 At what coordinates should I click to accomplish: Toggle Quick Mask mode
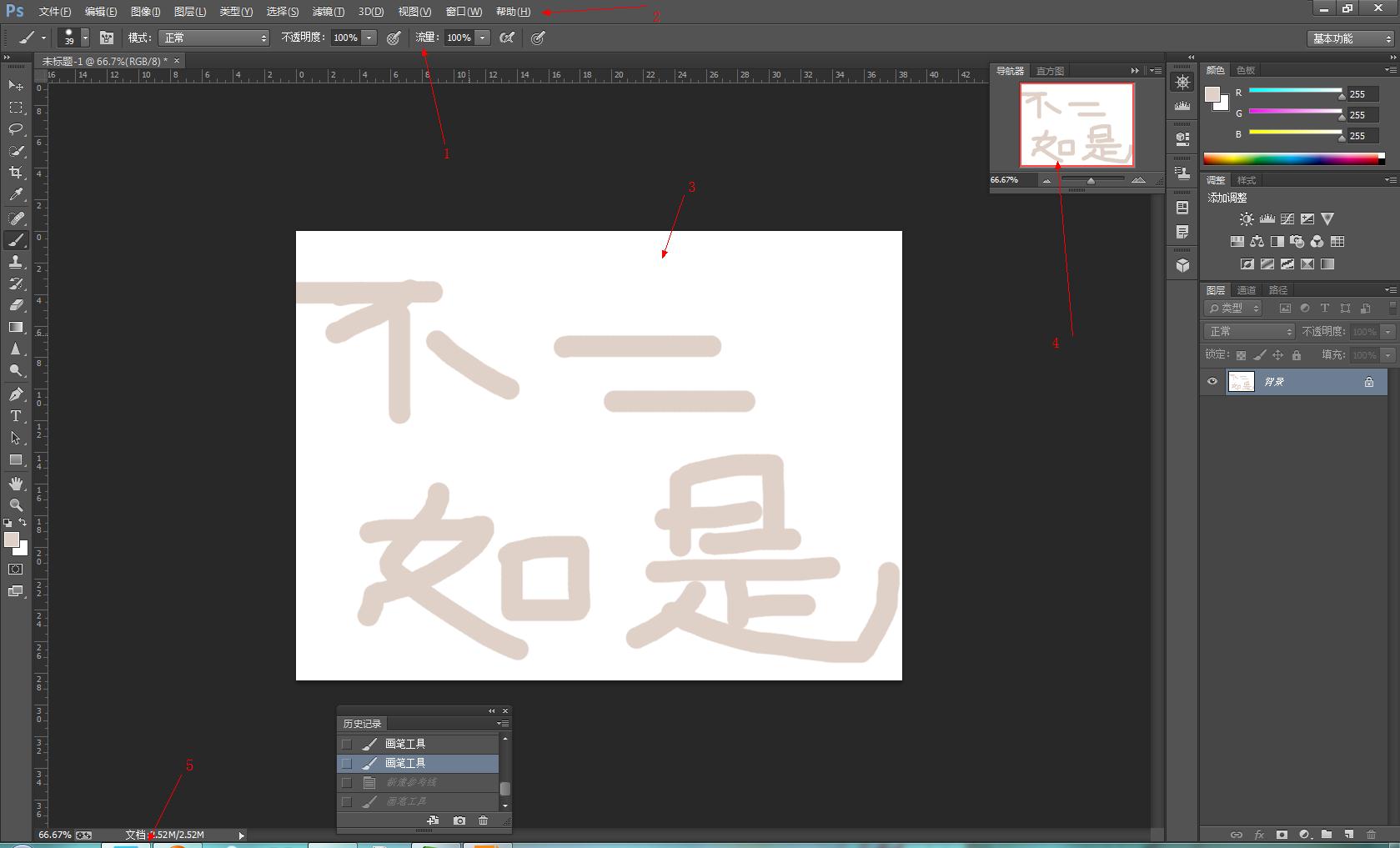16,570
